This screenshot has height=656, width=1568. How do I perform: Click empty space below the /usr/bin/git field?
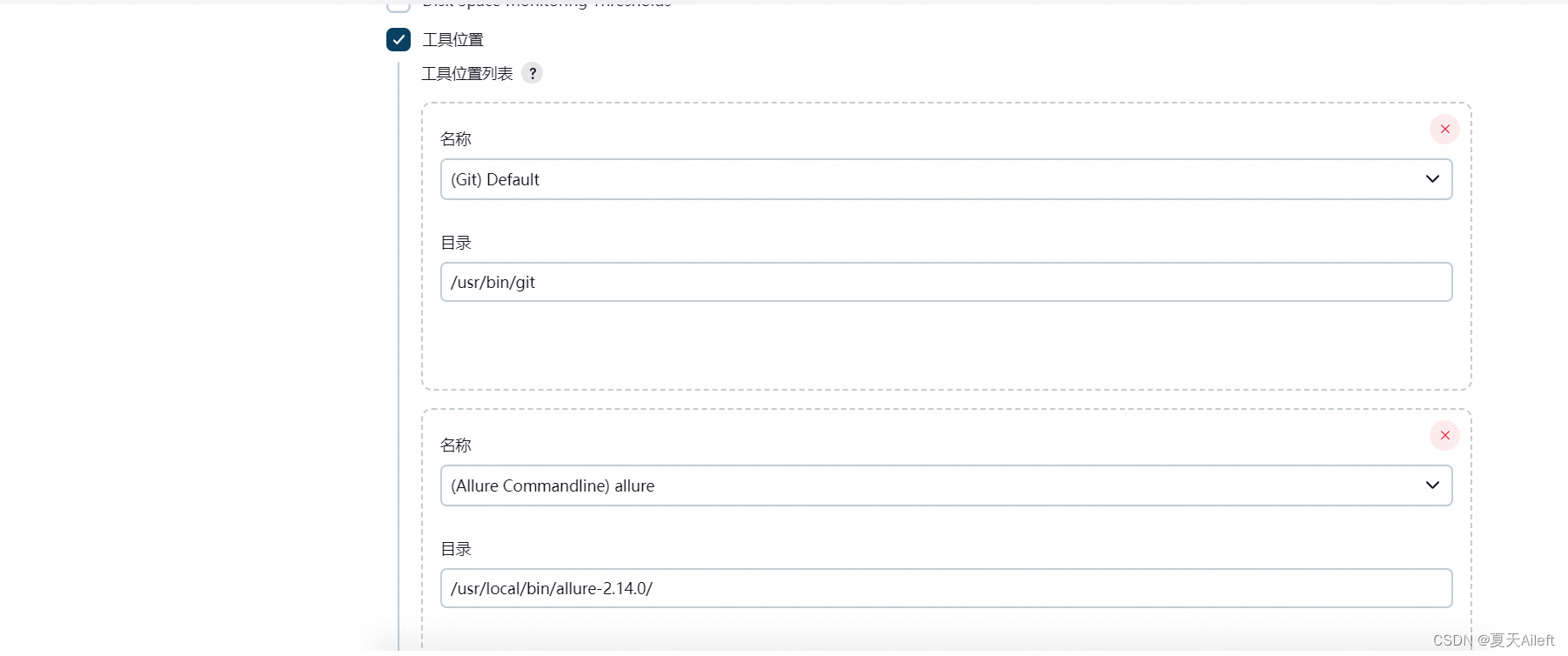946,344
